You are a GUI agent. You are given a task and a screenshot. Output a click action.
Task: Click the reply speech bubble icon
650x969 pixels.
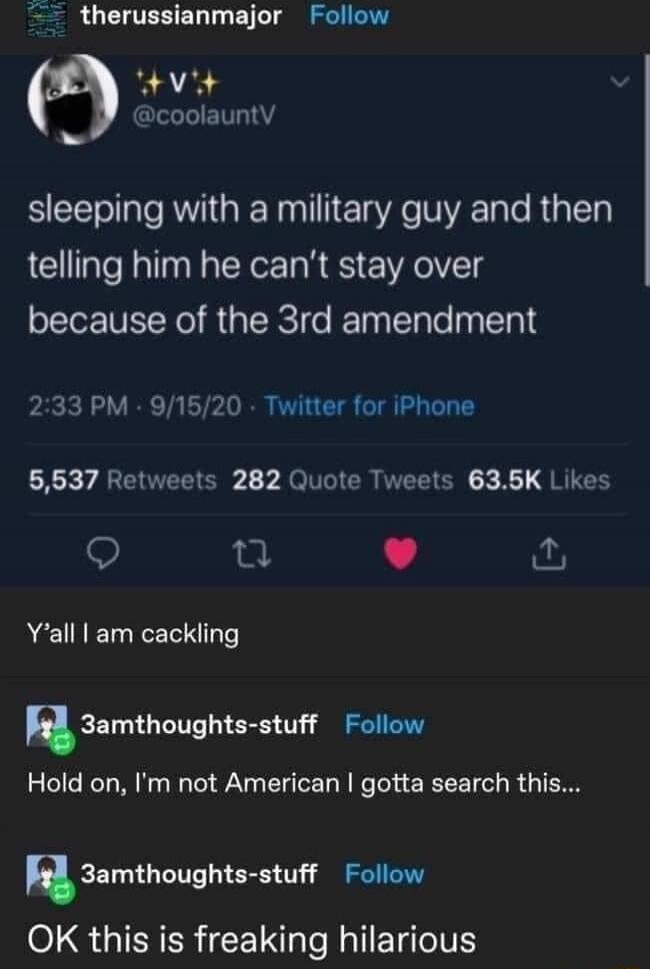pyautogui.click(x=101, y=554)
